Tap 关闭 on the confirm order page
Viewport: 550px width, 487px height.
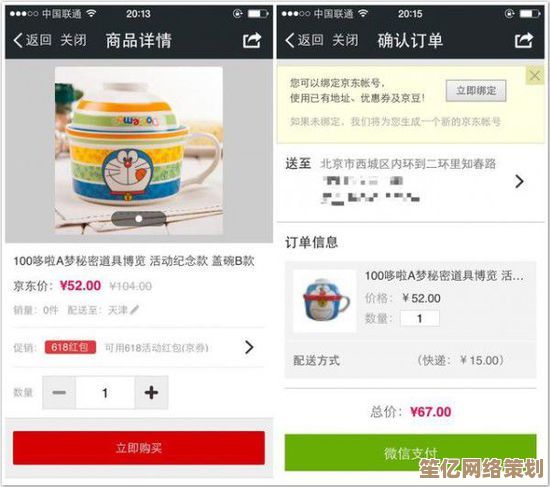pos(345,40)
